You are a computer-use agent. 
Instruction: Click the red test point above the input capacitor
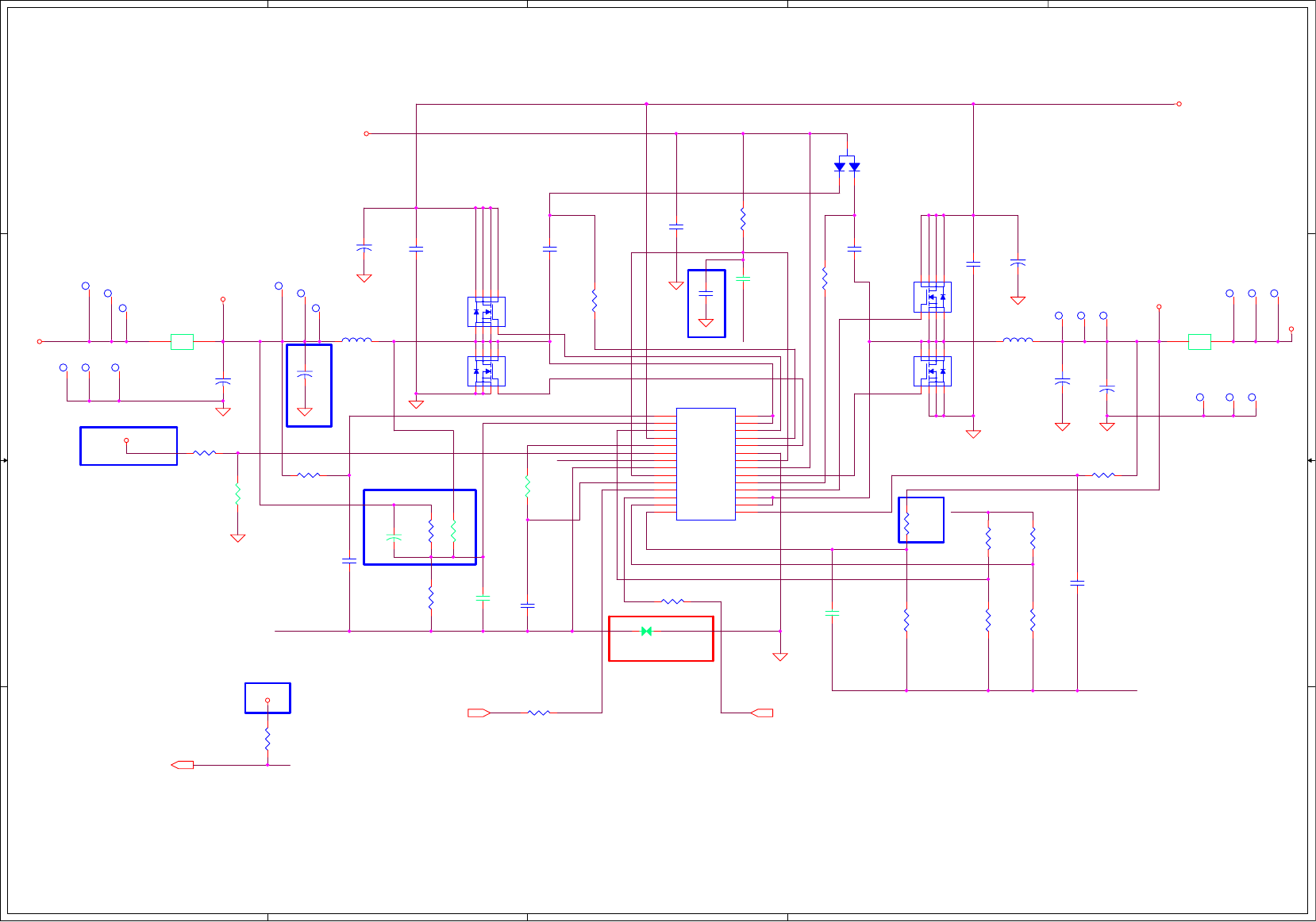click(223, 299)
